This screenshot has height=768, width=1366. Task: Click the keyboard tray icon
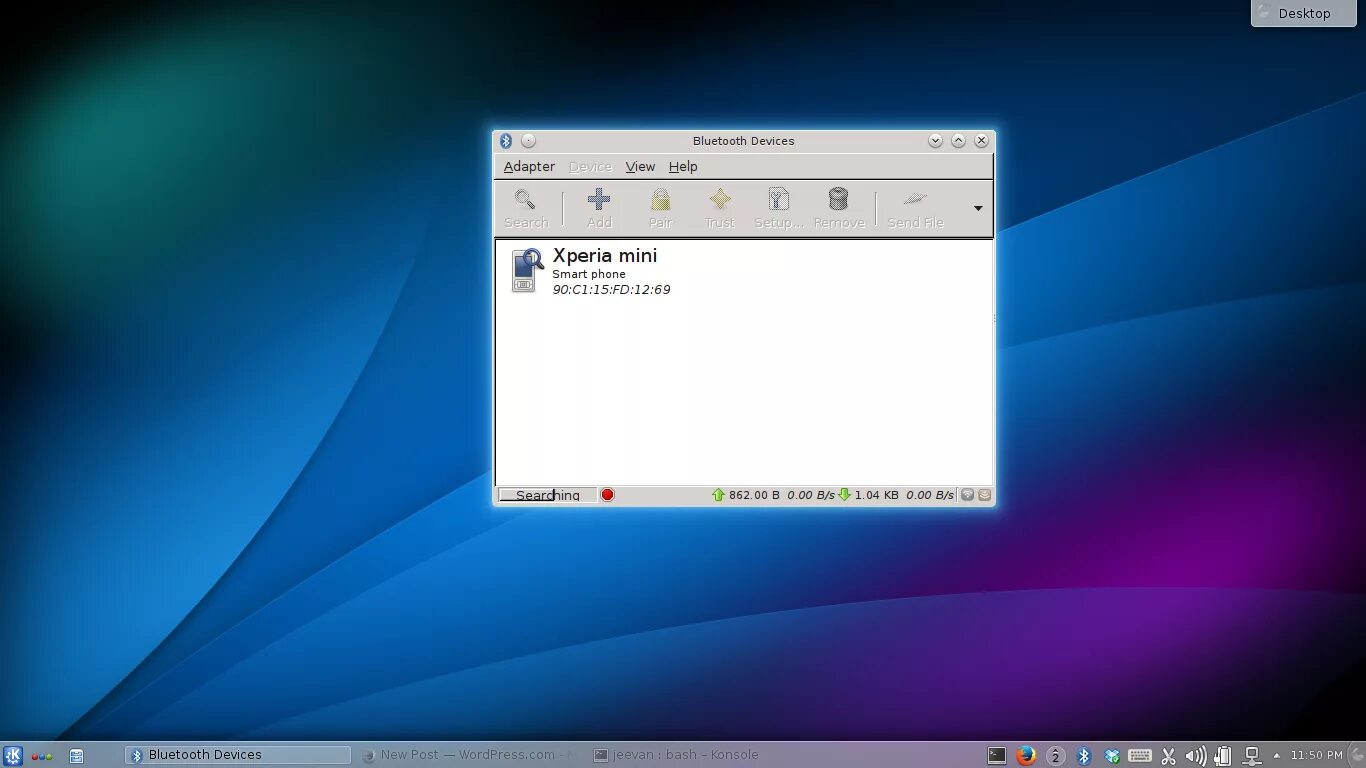[x=1140, y=756]
